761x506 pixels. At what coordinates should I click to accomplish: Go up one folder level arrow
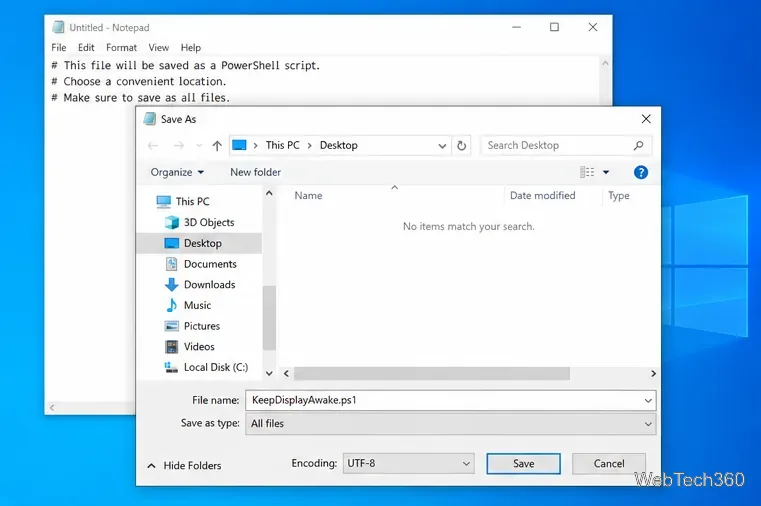pos(217,146)
